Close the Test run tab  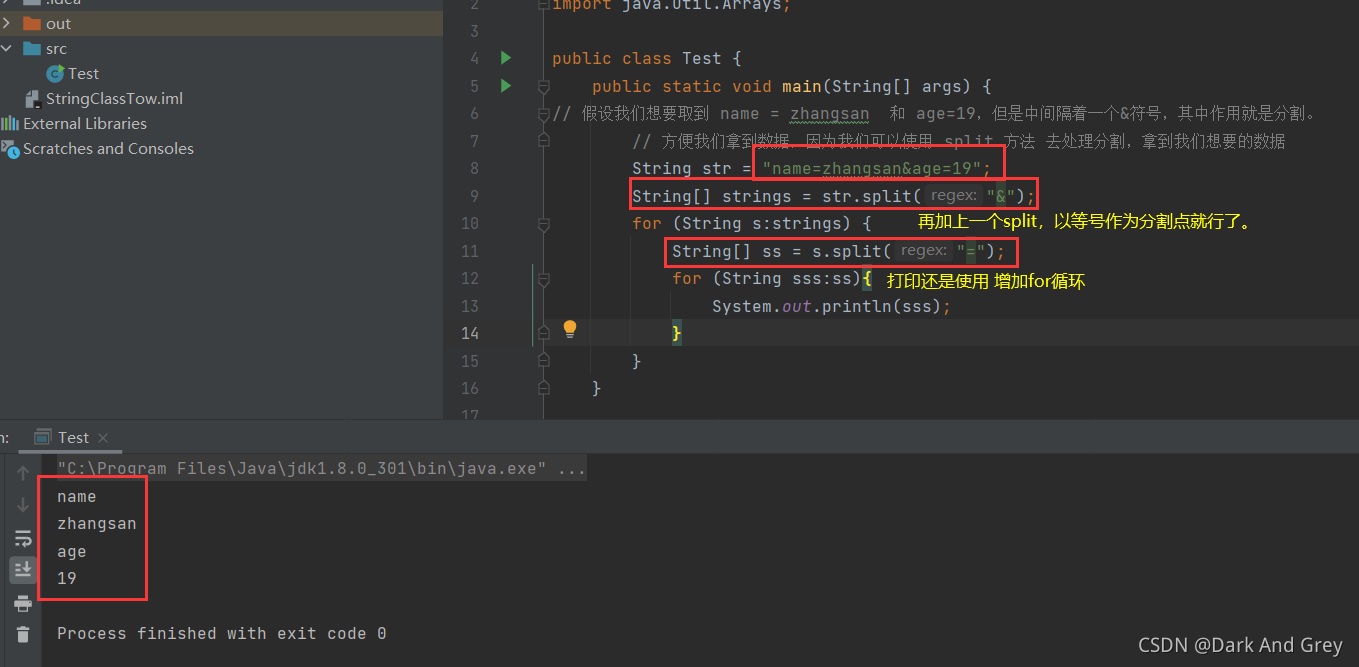coord(103,438)
